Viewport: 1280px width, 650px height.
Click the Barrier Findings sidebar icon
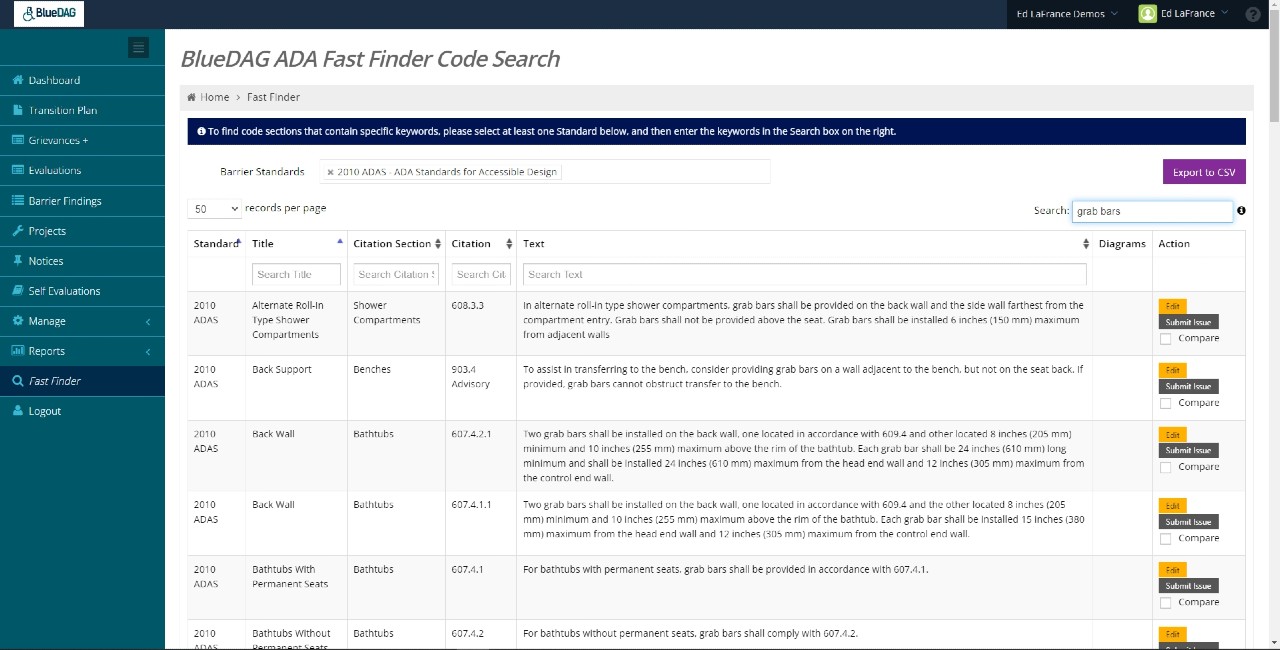(18, 200)
